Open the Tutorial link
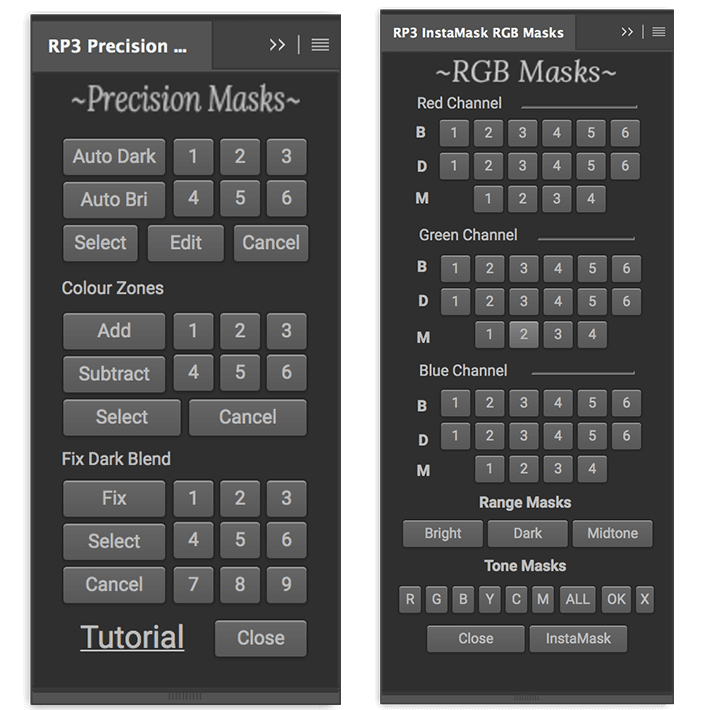Viewport: 710px width, 710px height. tap(132, 637)
